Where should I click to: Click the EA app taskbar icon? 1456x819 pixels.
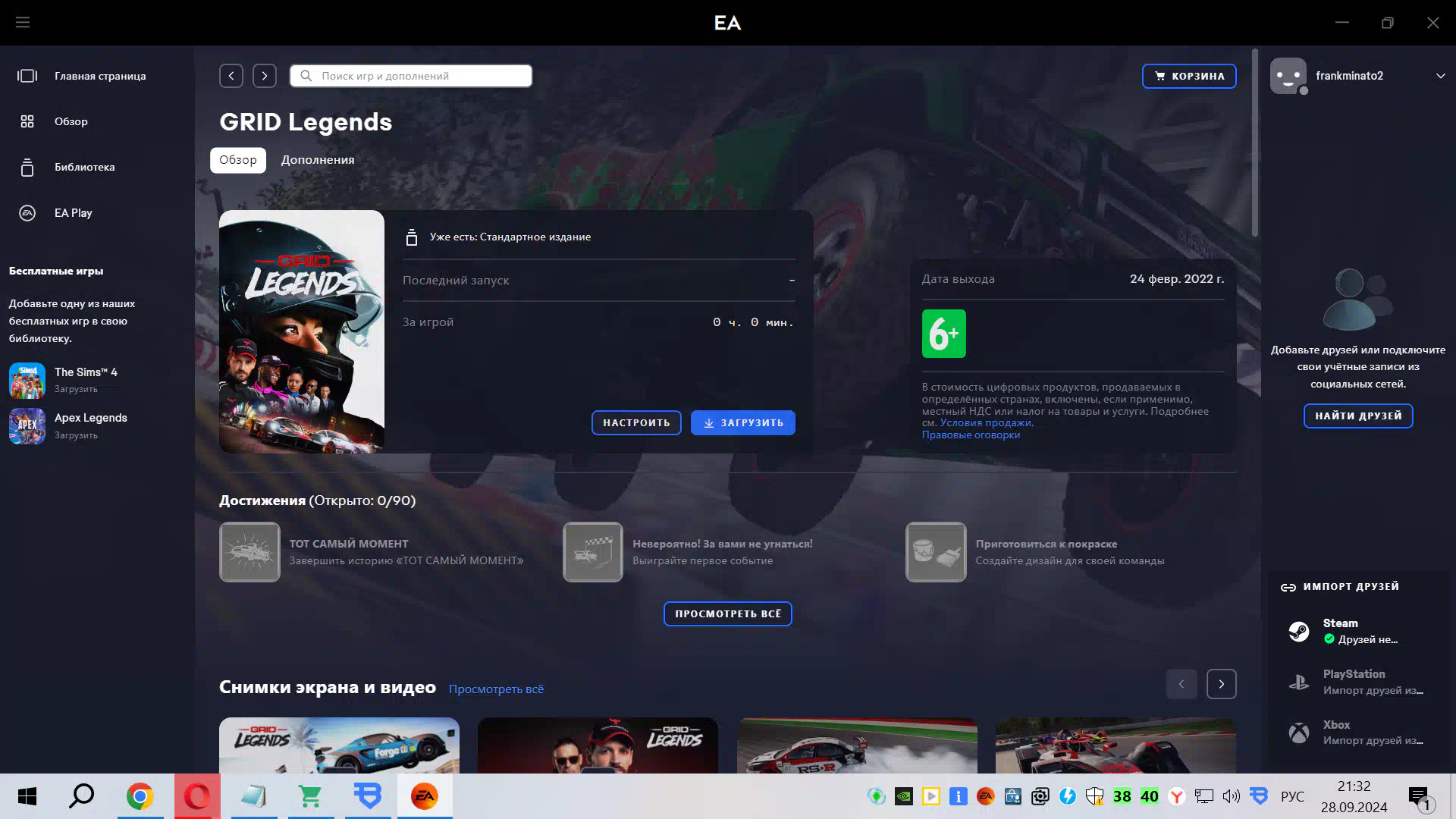(425, 796)
